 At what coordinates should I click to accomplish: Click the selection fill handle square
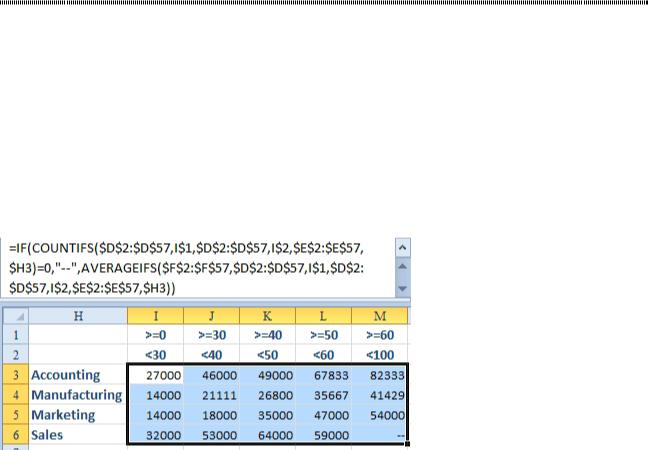click(x=407, y=444)
